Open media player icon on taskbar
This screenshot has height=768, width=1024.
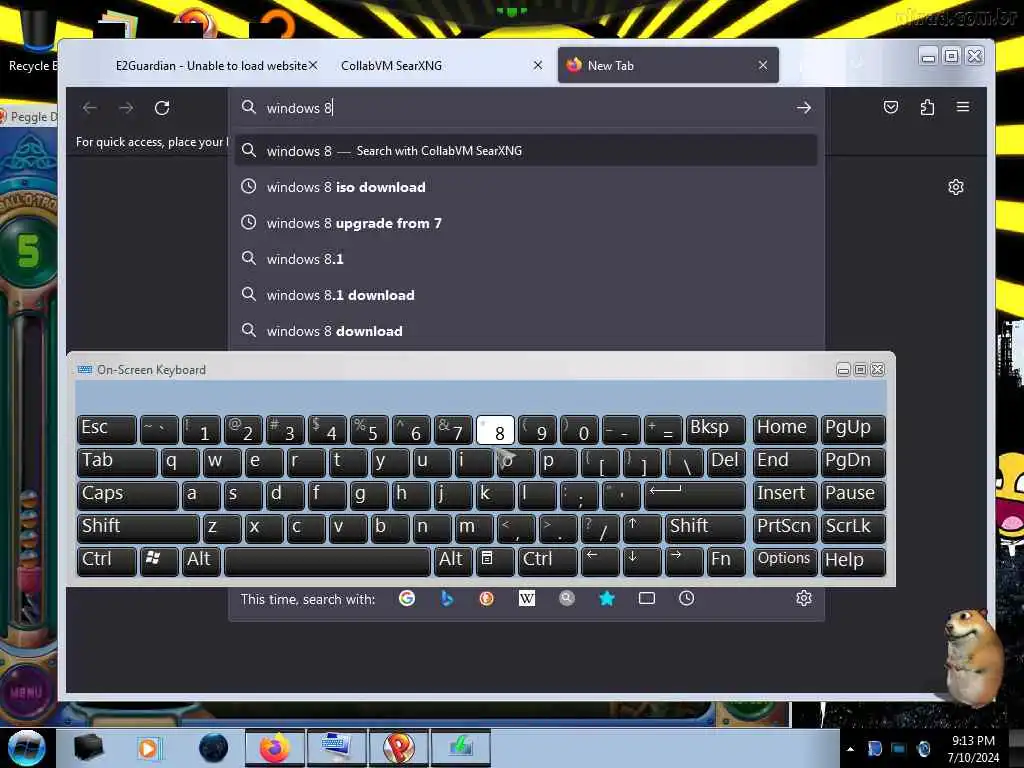tap(149, 748)
